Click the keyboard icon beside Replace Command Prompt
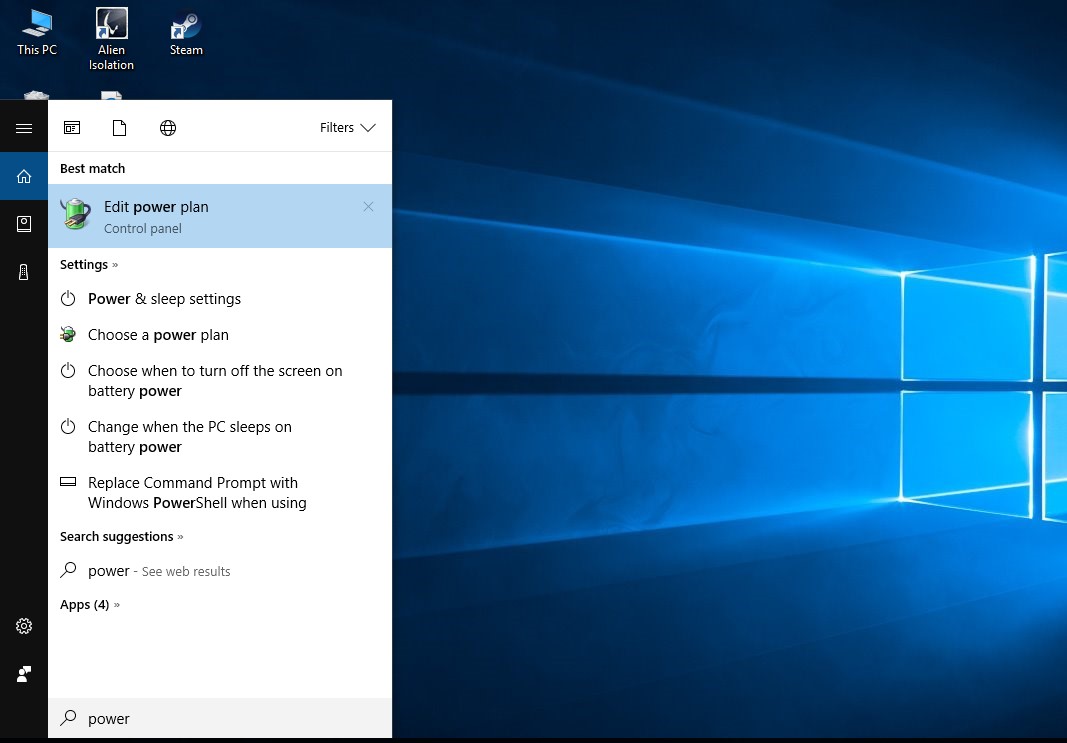The image size is (1067, 743). pyautogui.click(x=68, y=482)
